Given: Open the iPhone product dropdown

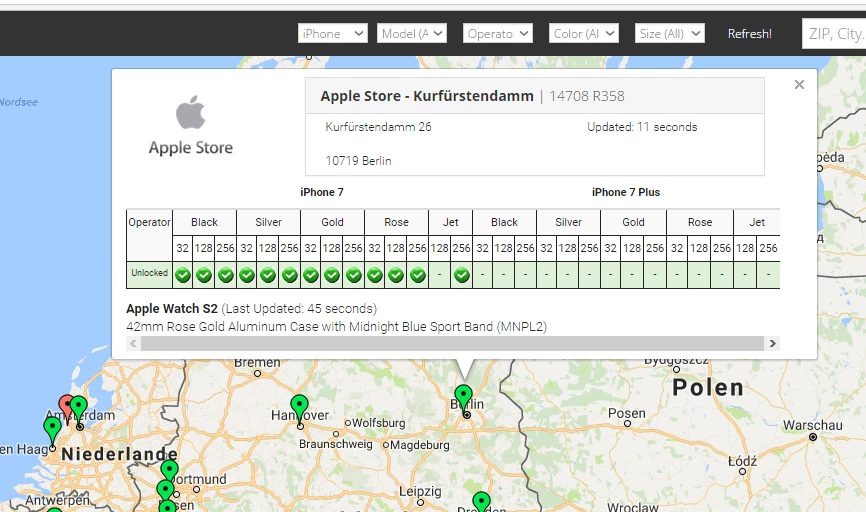Looking at the screenshot, I should coord(332,34).
